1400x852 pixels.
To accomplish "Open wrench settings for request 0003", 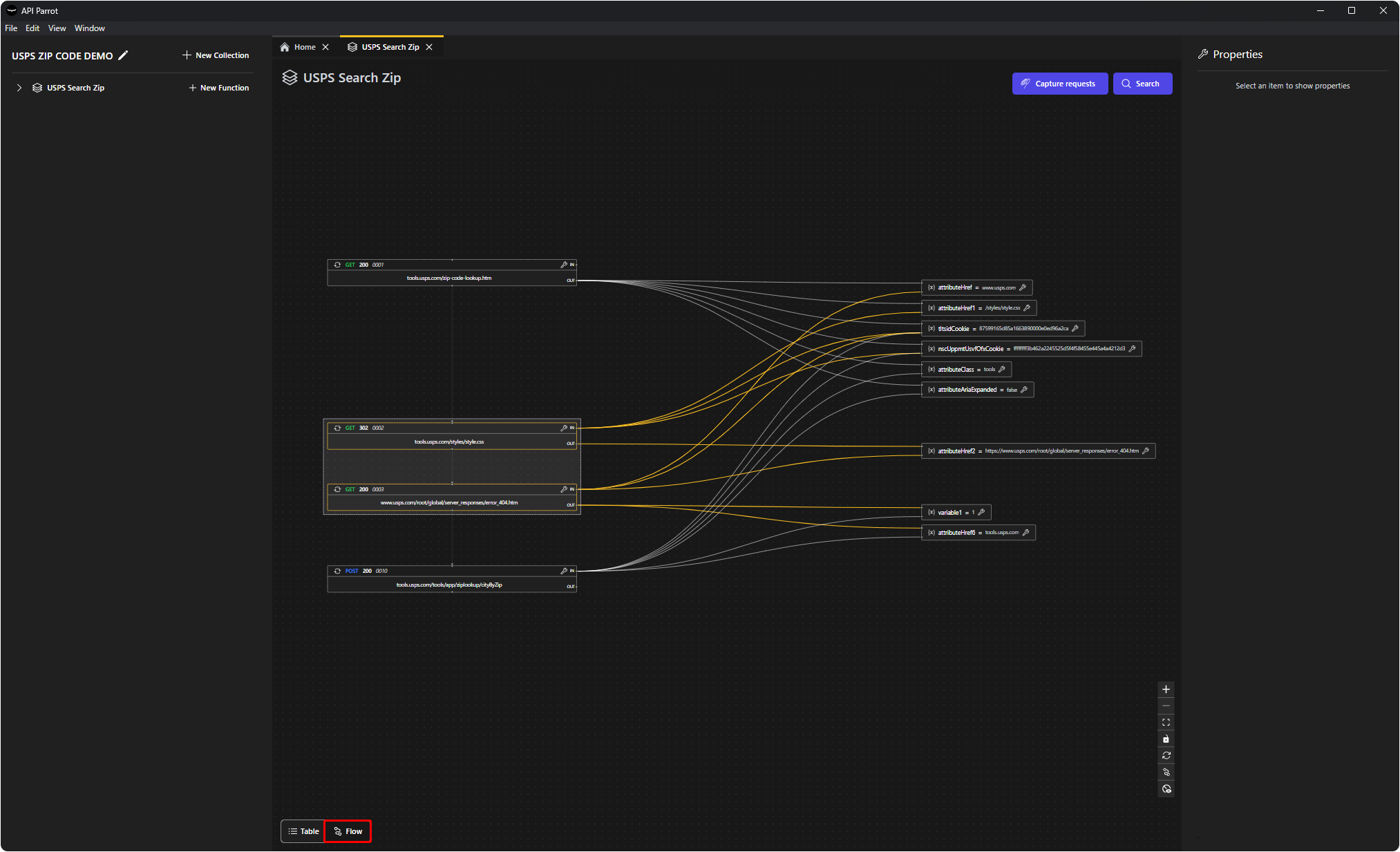I will tap(564, 489).
